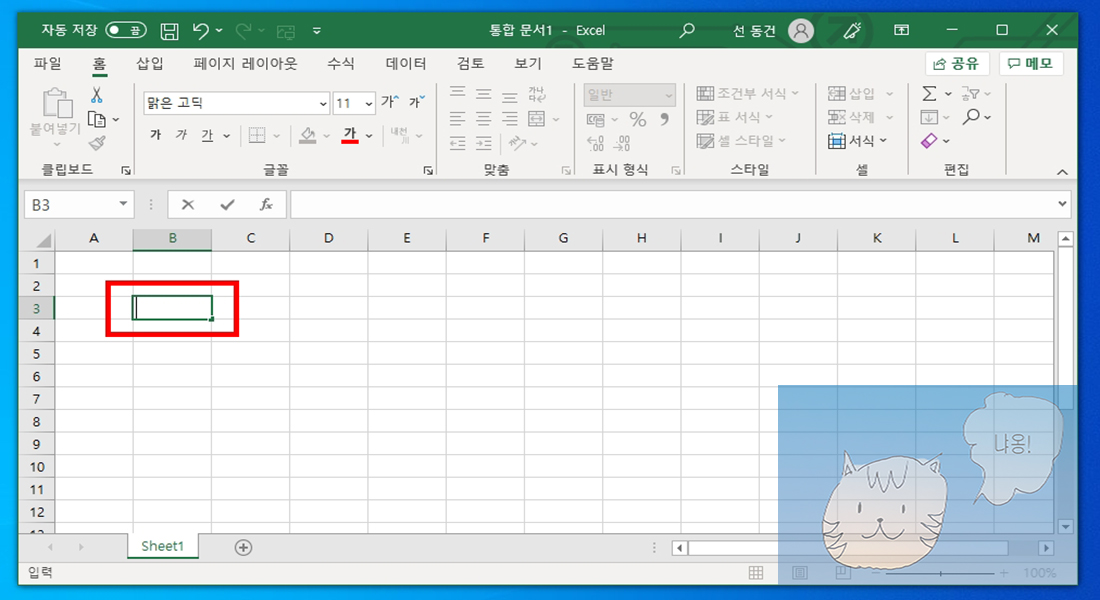This screenshot has width=1100, height=600.
Task: Click the Borders icon
Action: click(257, 135)
